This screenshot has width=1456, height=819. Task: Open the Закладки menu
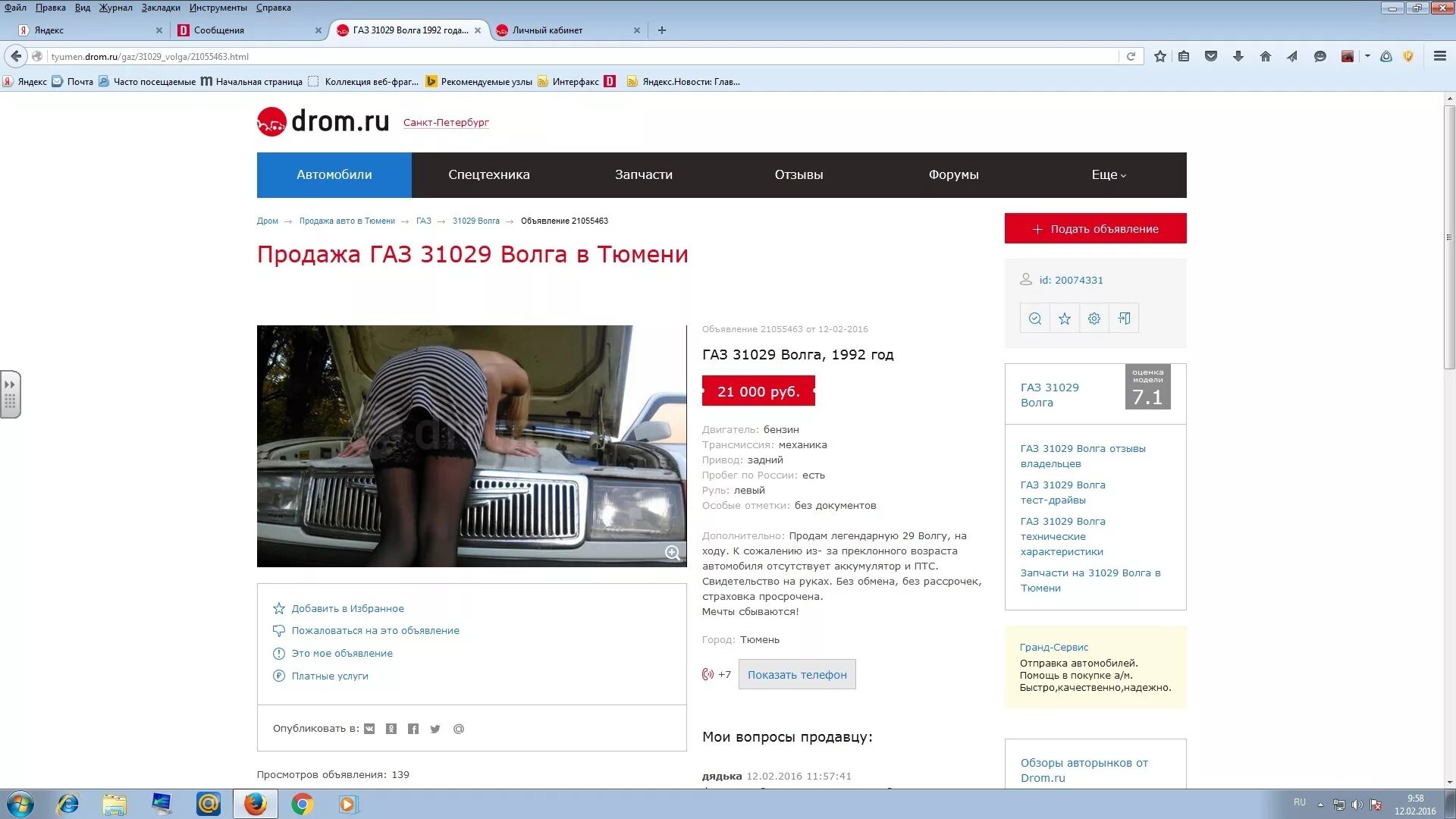pos(160,8)
